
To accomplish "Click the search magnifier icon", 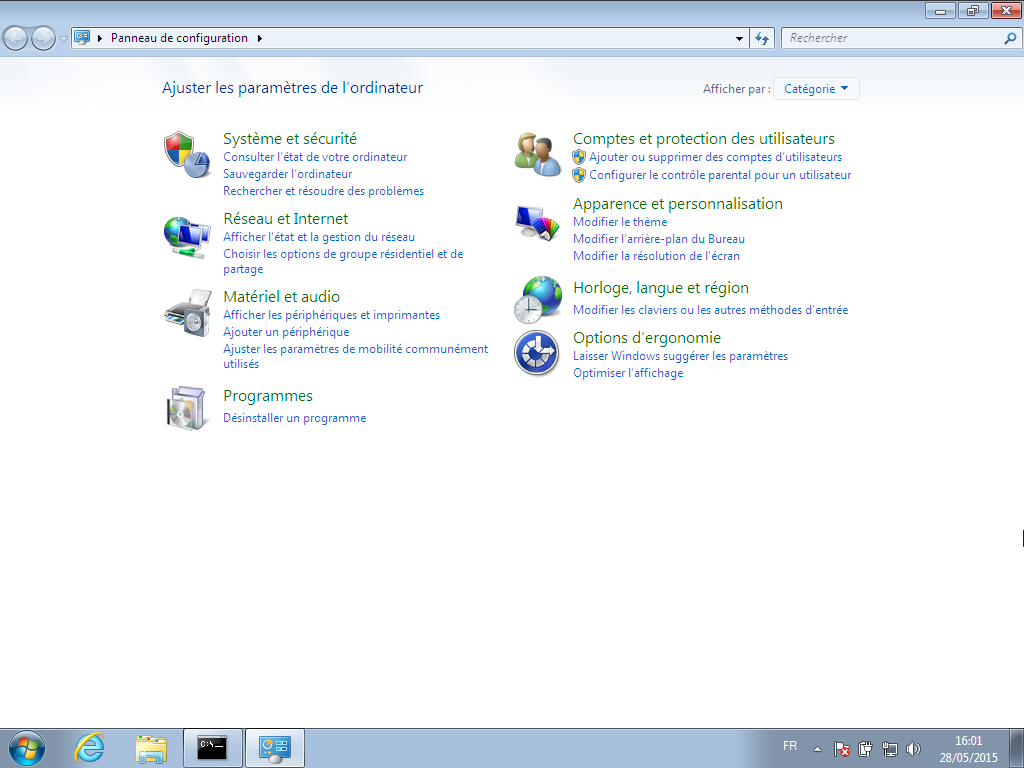I will (1010, 39).
